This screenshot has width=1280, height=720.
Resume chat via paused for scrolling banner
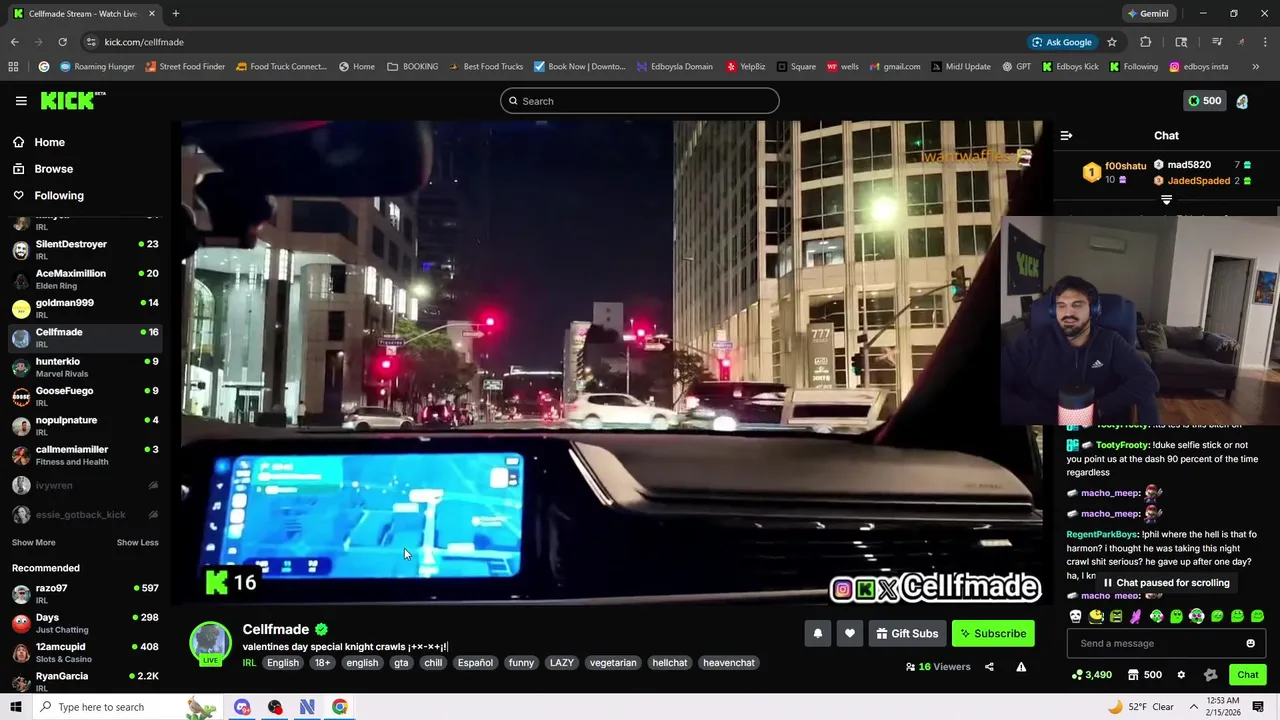(1166, 583)
